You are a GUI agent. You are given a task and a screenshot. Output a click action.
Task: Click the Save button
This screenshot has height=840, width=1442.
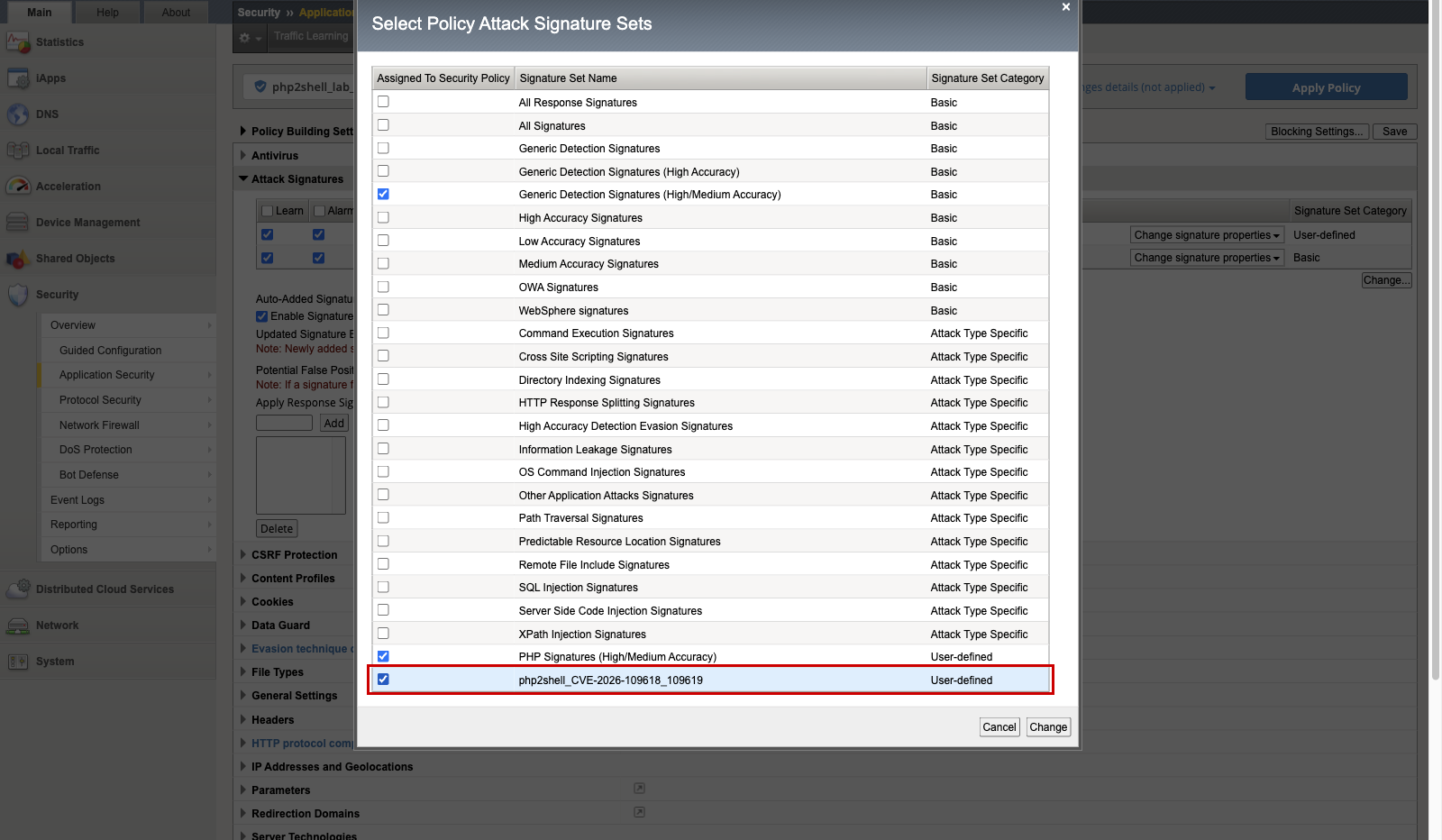(x=1394, y=132)
